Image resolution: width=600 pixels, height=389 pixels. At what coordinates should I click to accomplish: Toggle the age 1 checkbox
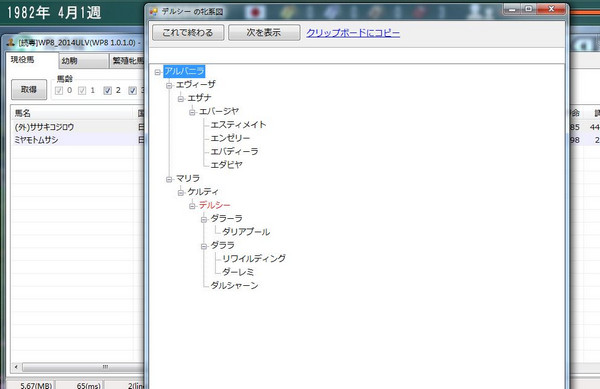(82, 91)
